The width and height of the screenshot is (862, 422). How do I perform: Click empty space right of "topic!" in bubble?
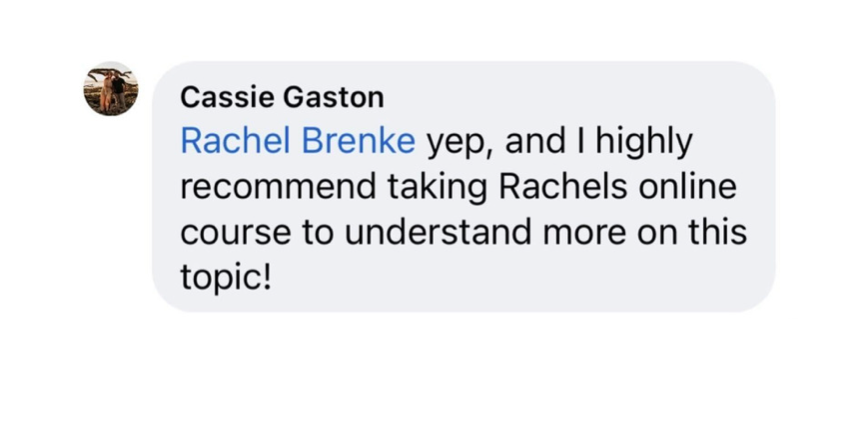click(x=500, y=277)
